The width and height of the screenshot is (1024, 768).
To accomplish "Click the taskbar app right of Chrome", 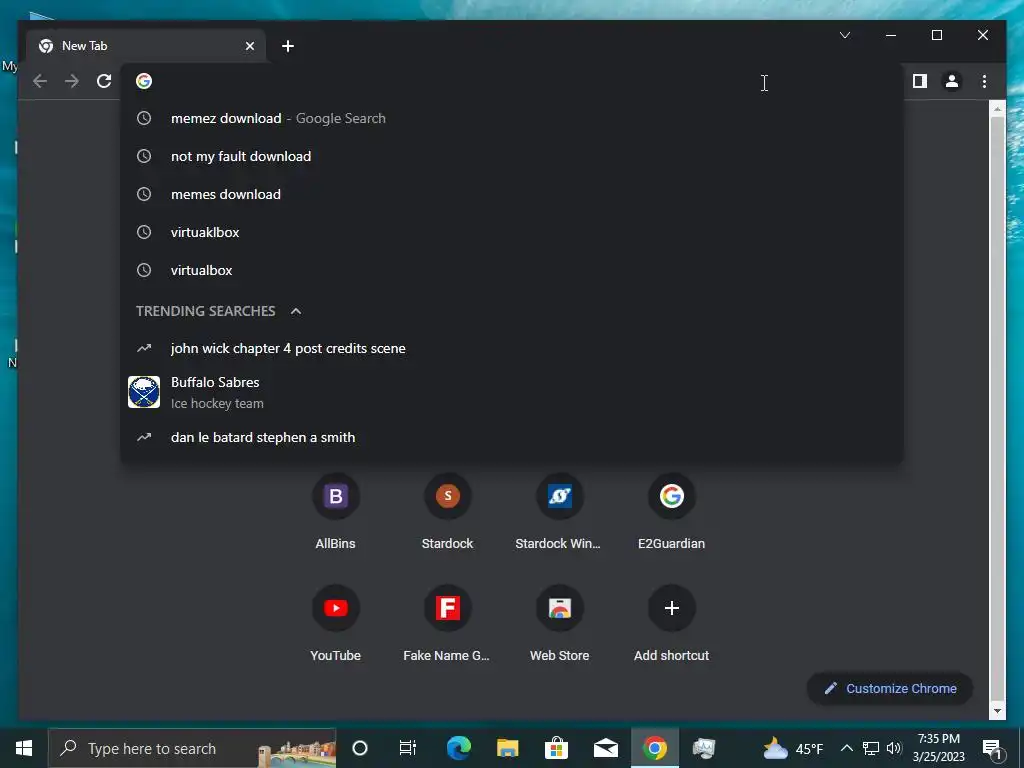I will point(704,748).
